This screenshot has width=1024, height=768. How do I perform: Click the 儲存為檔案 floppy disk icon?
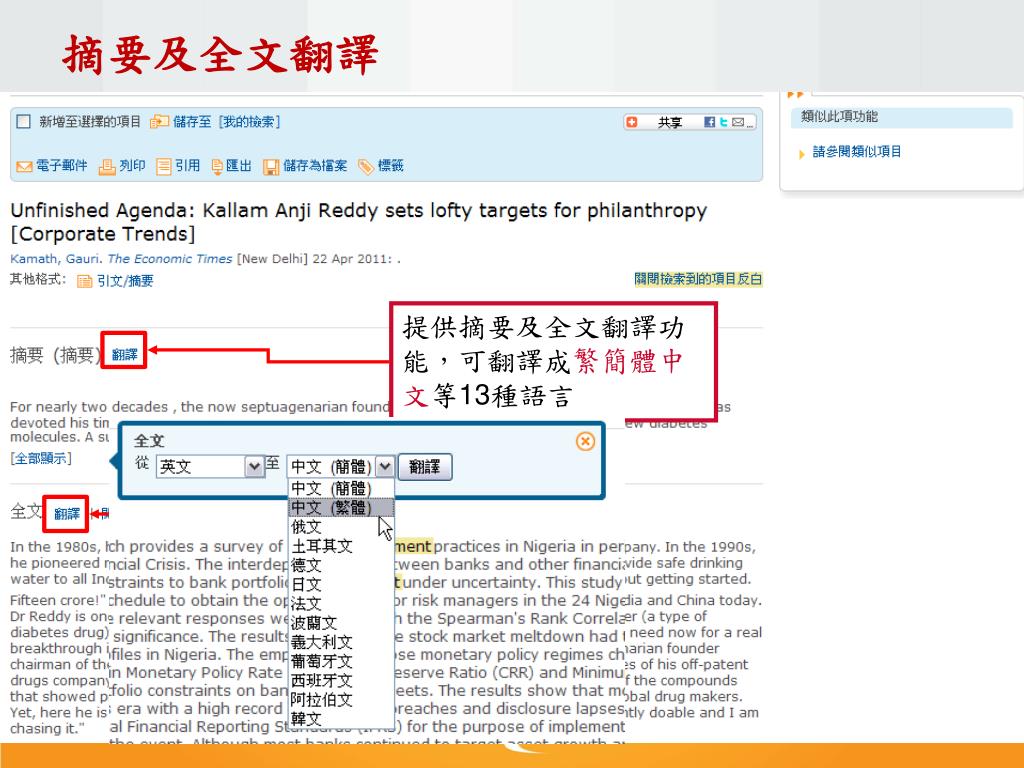(x=271, y=167)
